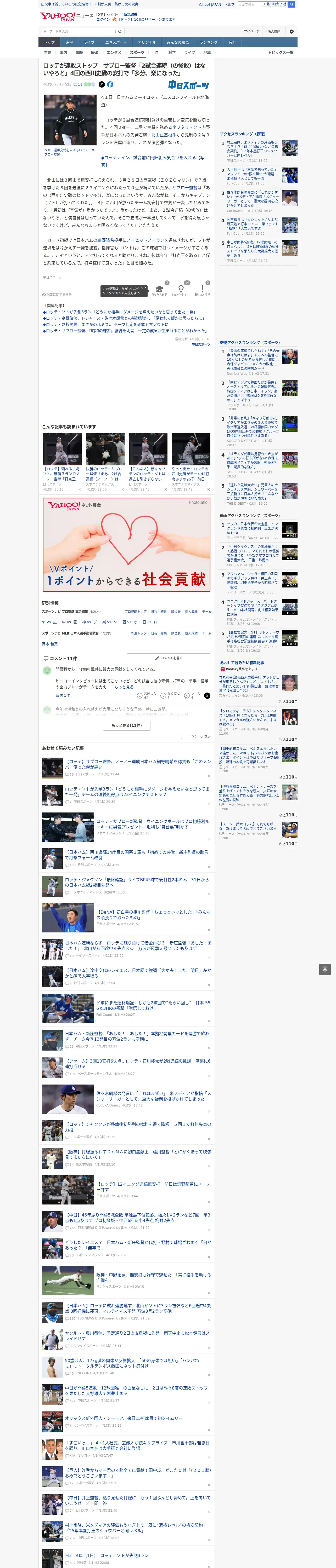Open settings via the gear icon

pyautogui.click(x=292, y=32)
